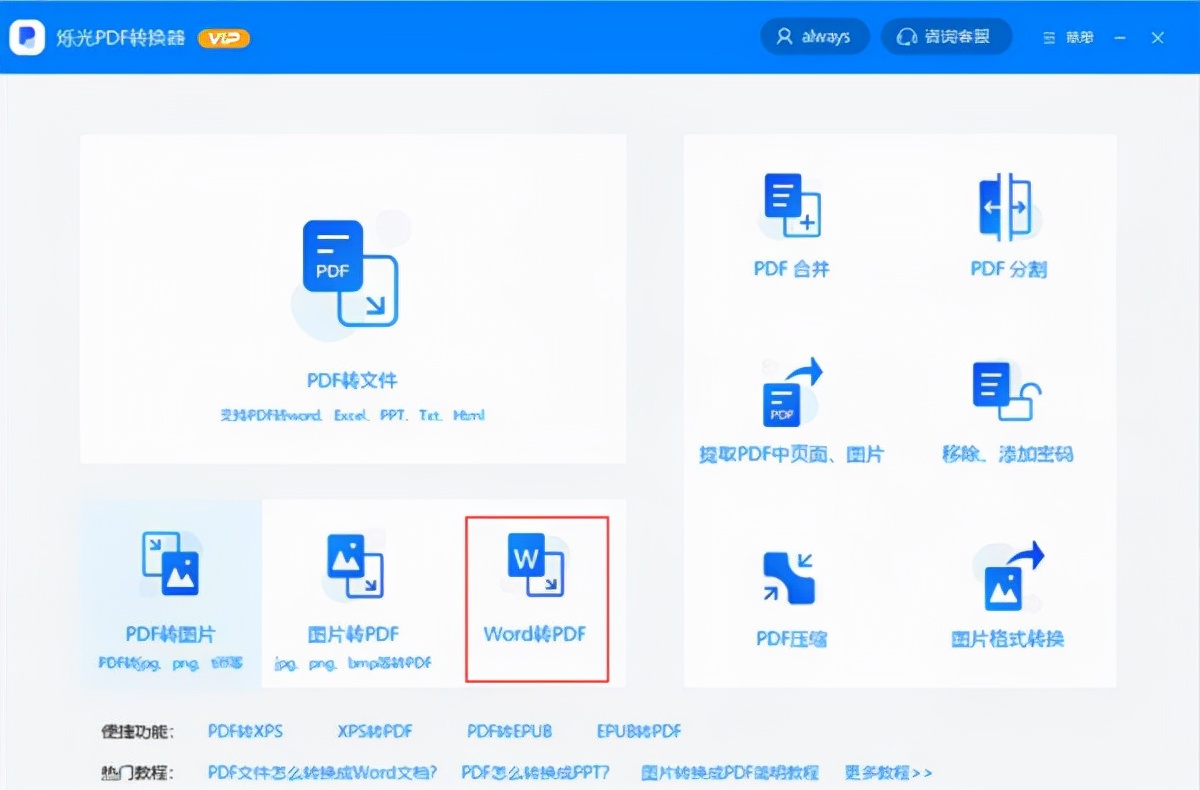Screen dimensions: 1200x790
Task: Open the EPUB转PDF quick function
Action: 638,731
